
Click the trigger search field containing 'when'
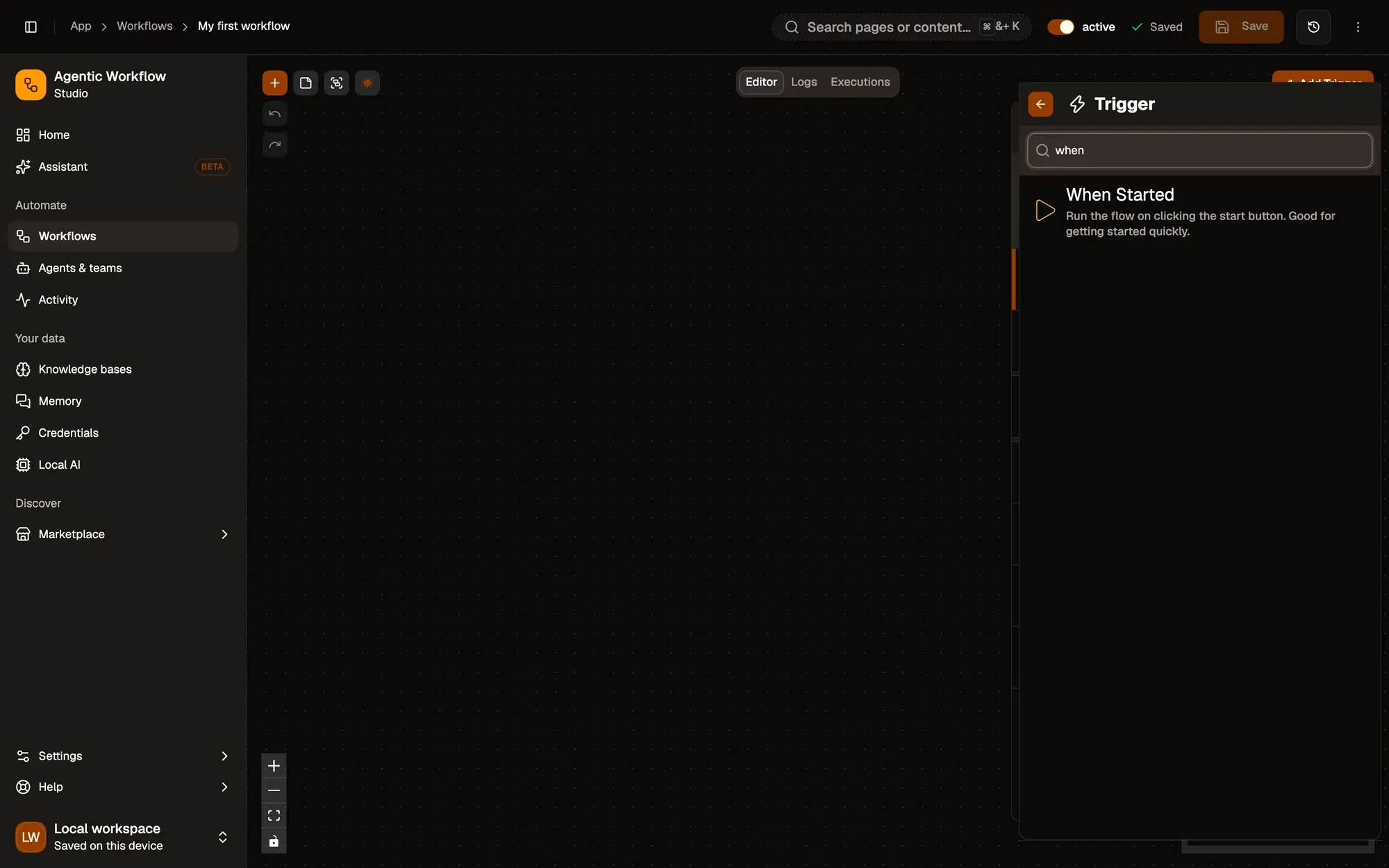1199,151
